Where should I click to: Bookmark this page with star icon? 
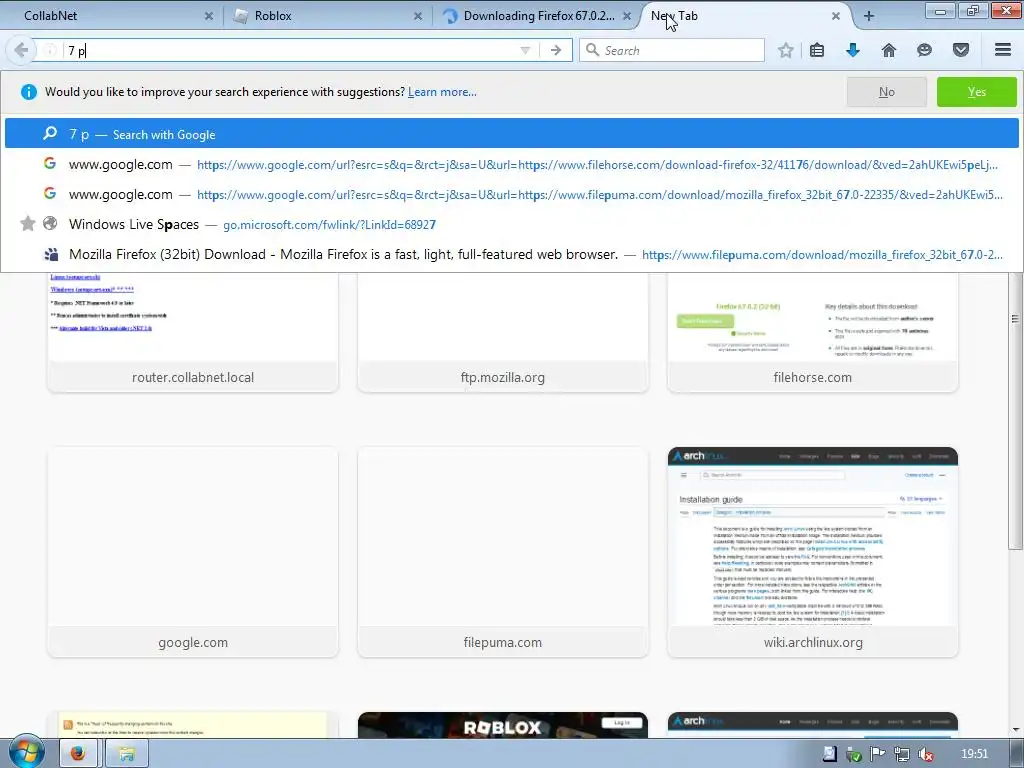pyautogui.click(x=786, y=50)
